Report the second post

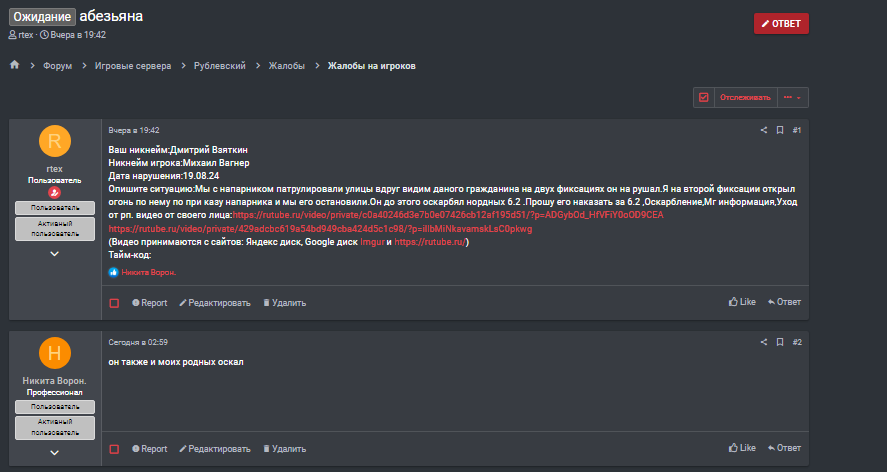click(x=149, y=449)
